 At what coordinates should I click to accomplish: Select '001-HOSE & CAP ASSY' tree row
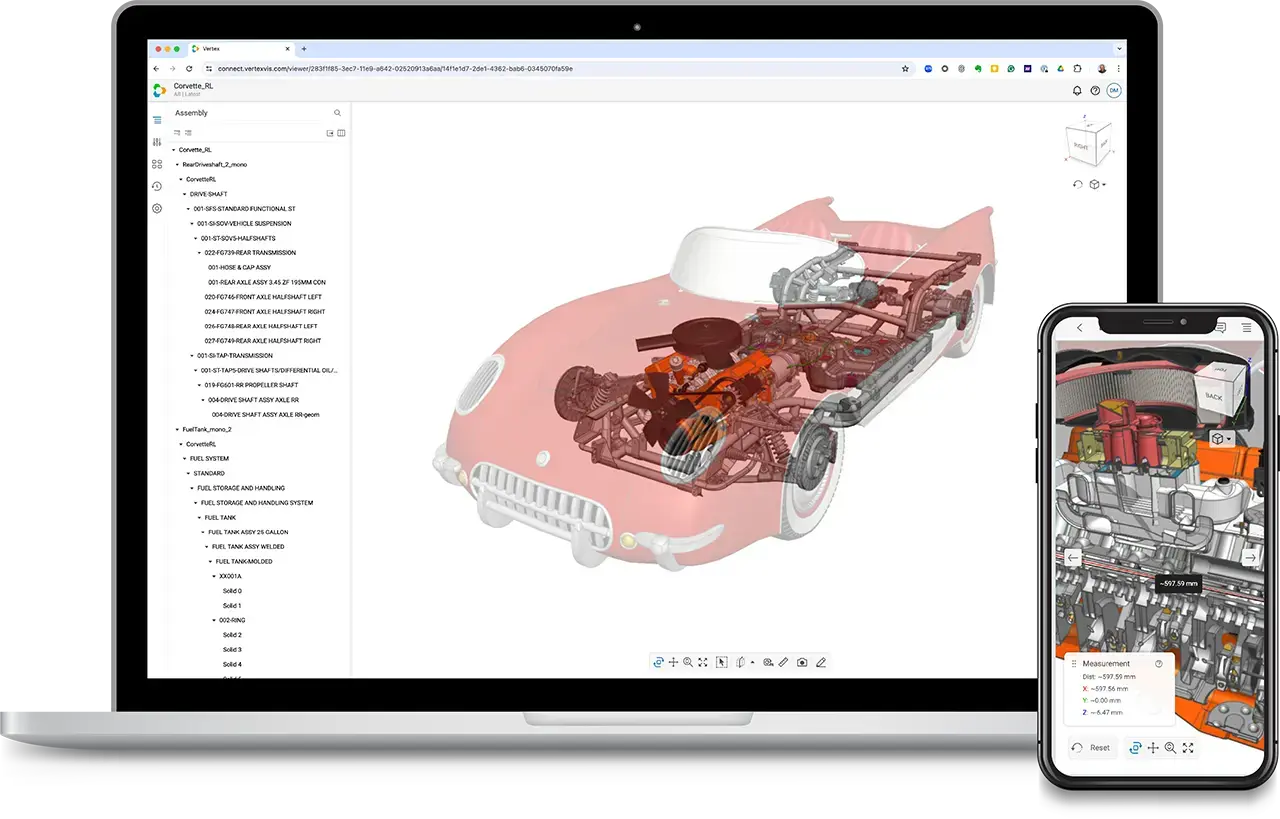click(x=239, y=267)
